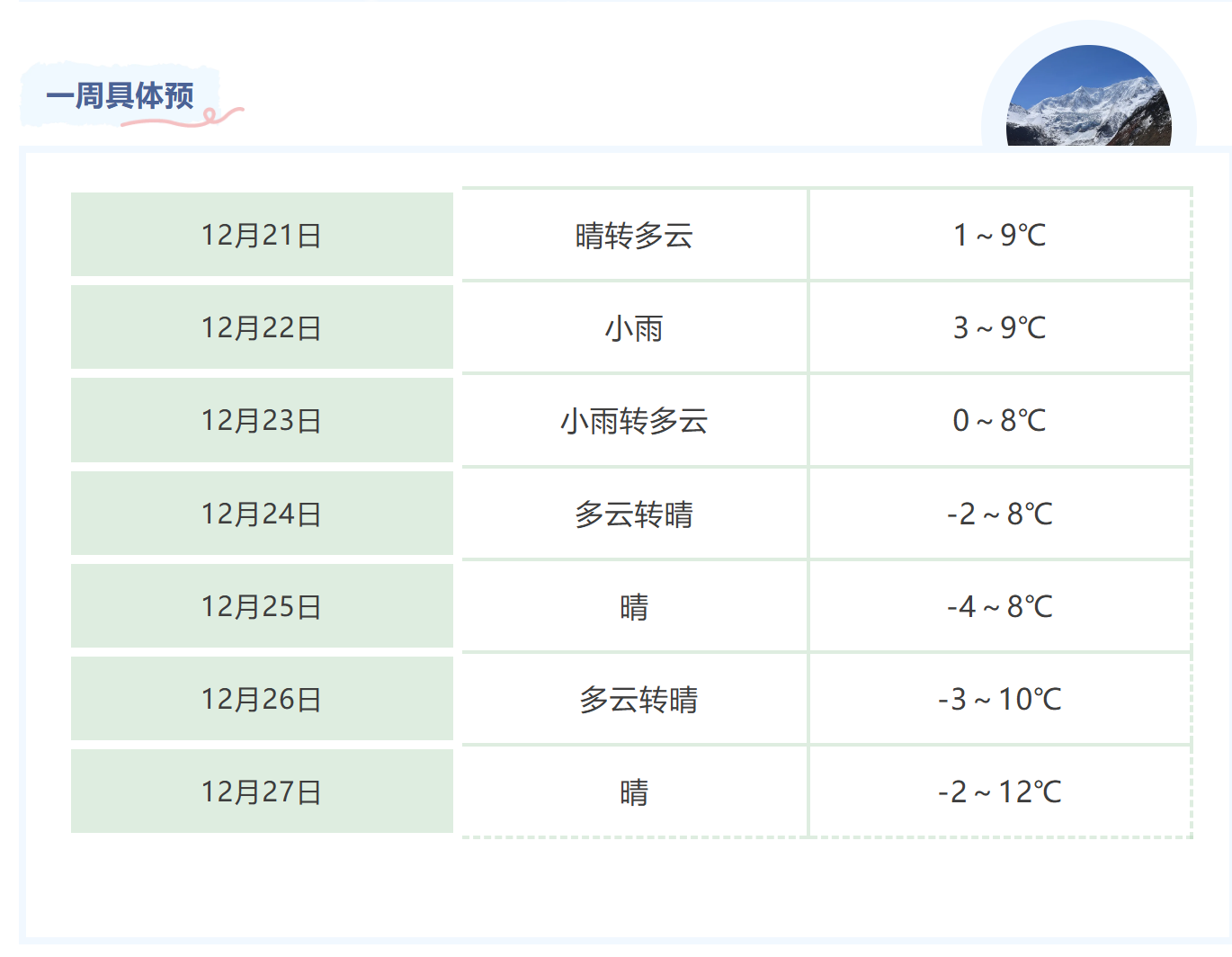1232x957 pixels.
Task: Click 多云转晴 in the 12月26日 row
Action: tap(638, 700)
